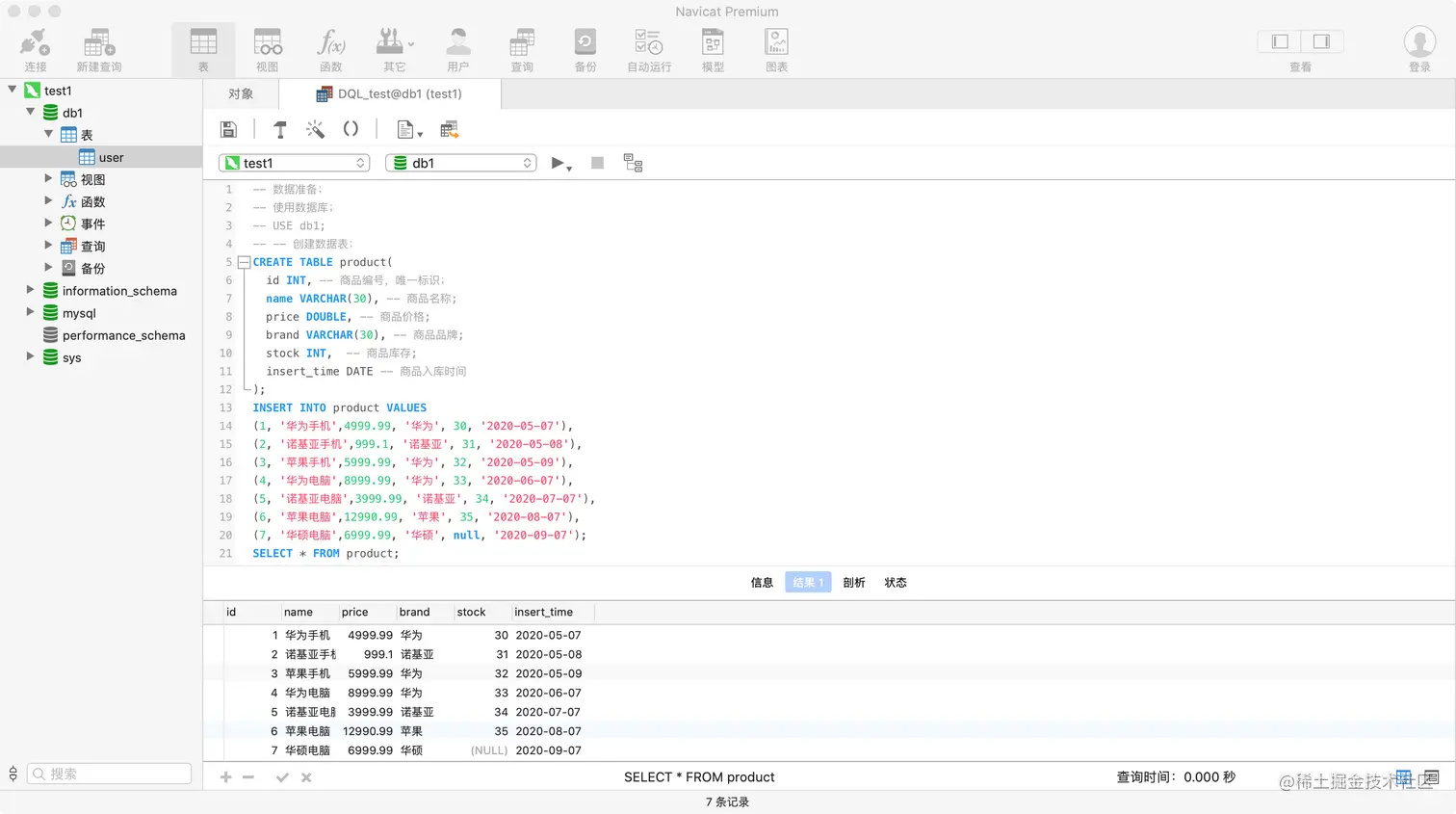Click the explain query icon
This screenshot has width=1456, height=814.
pyautogui.click(x=633, y=163)
